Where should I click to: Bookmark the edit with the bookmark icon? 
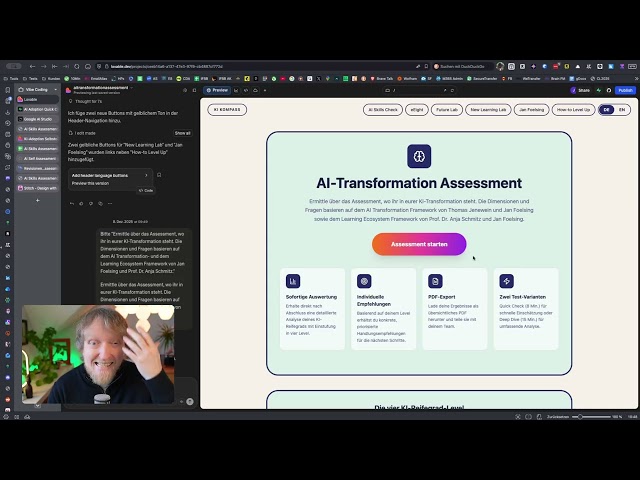(159, 175)
